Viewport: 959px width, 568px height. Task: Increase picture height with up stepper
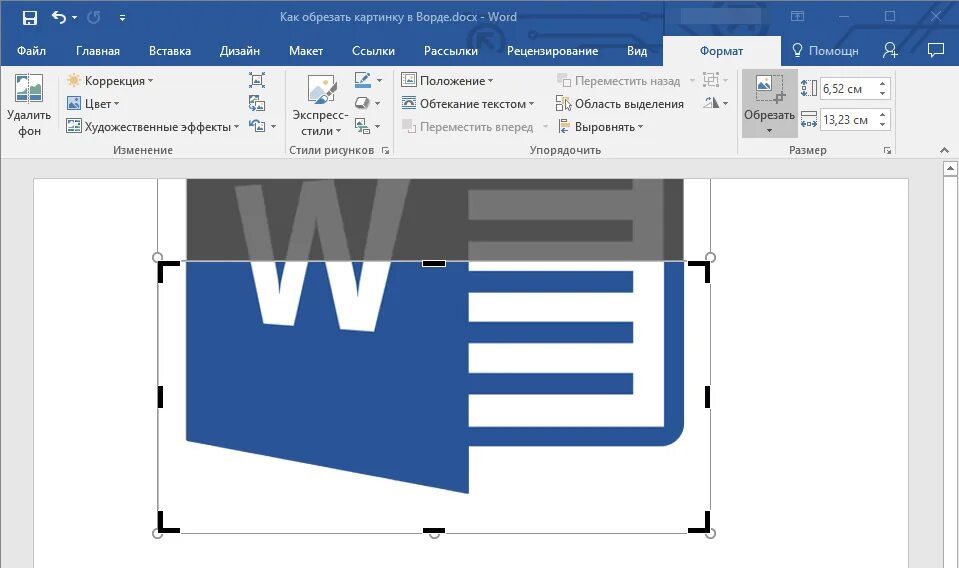(883, 84)
